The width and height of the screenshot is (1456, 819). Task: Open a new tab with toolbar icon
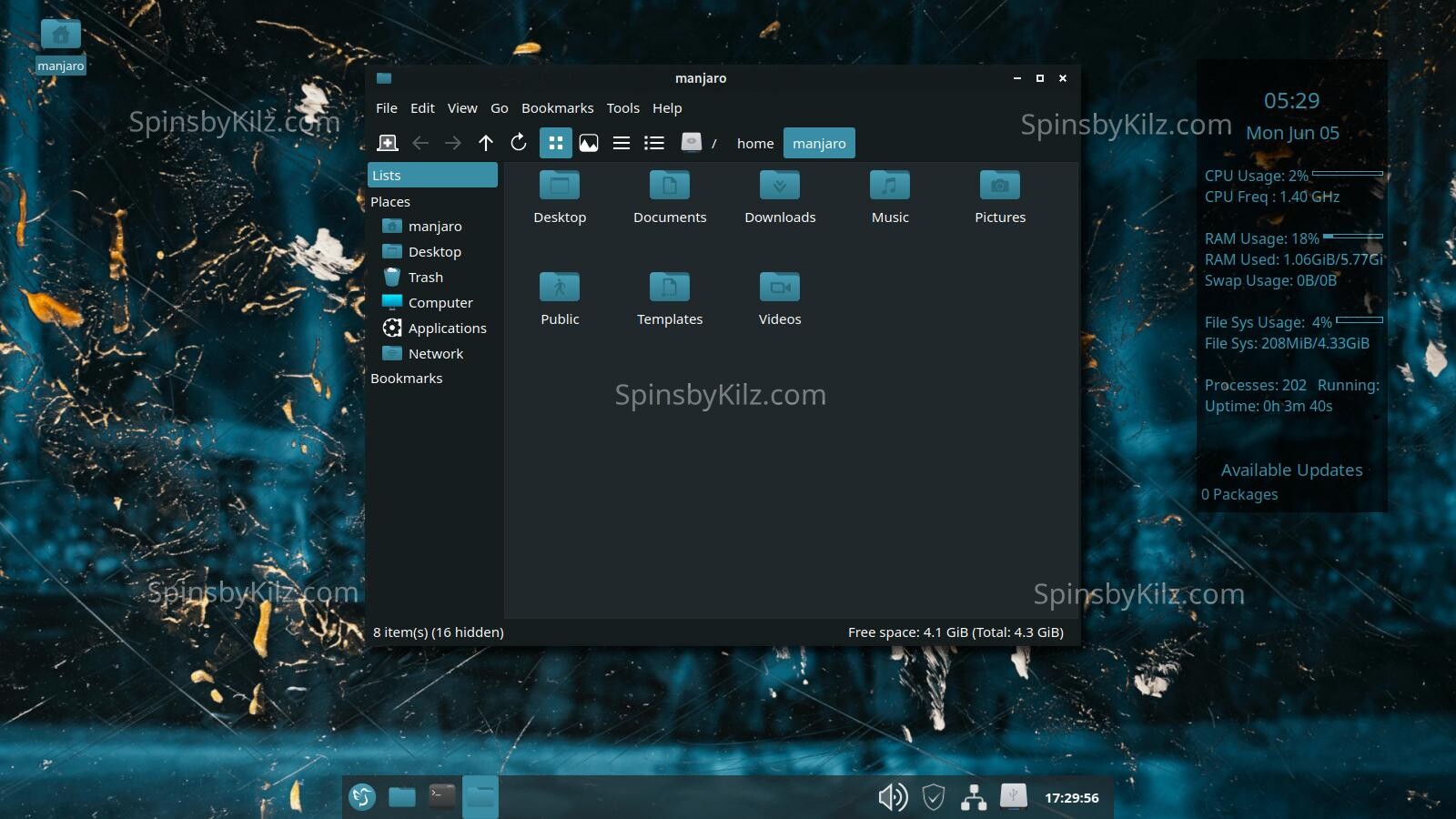[x=388, y=143]
